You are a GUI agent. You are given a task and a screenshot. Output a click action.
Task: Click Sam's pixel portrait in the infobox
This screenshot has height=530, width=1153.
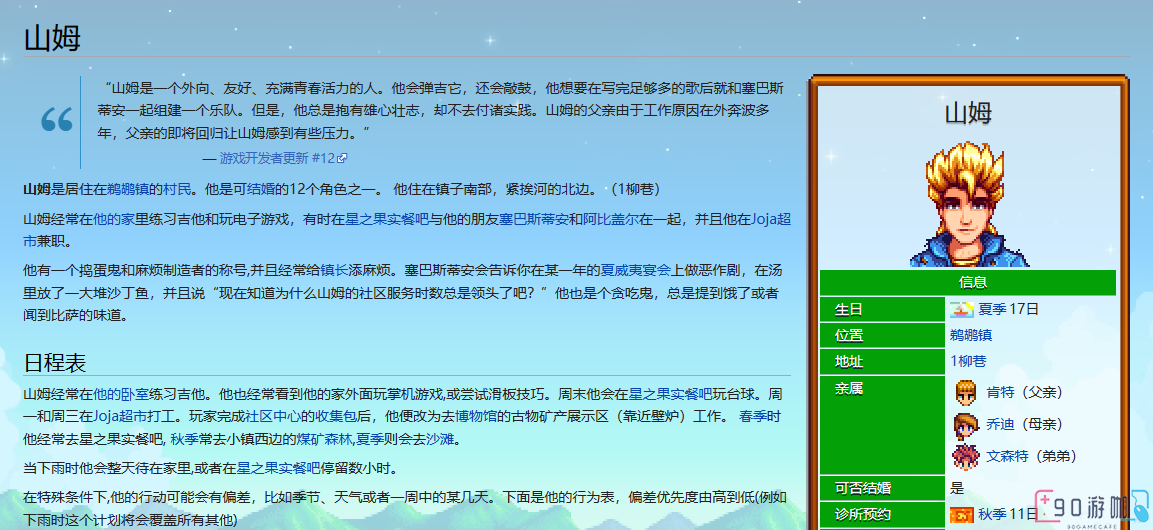(968, 203)
